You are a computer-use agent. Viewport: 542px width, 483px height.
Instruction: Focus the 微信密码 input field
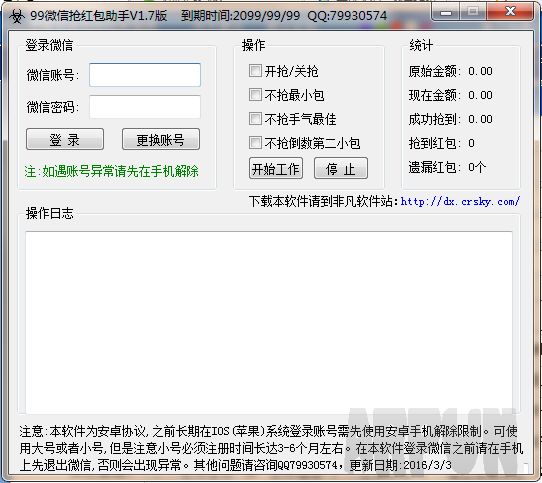(x=145, y=107)
